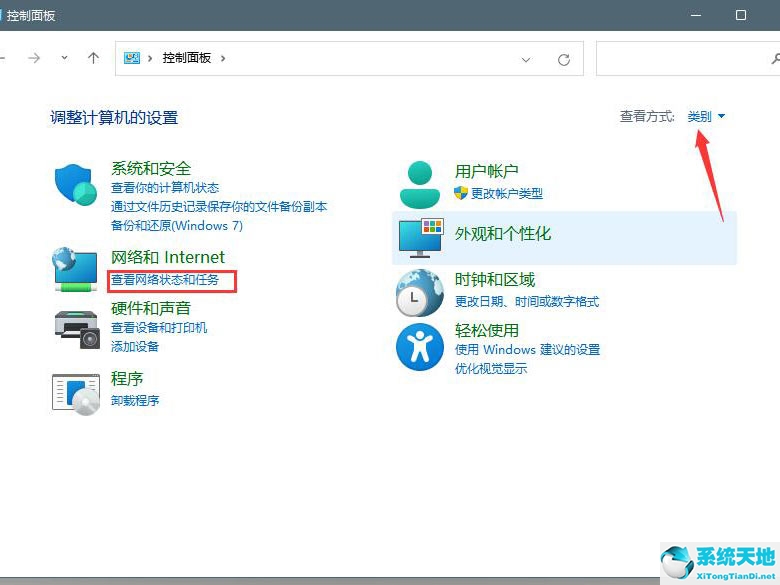Click the Control Panel icon in address bar
Viewport: 780px width, 585px height.
coord(132,58)
